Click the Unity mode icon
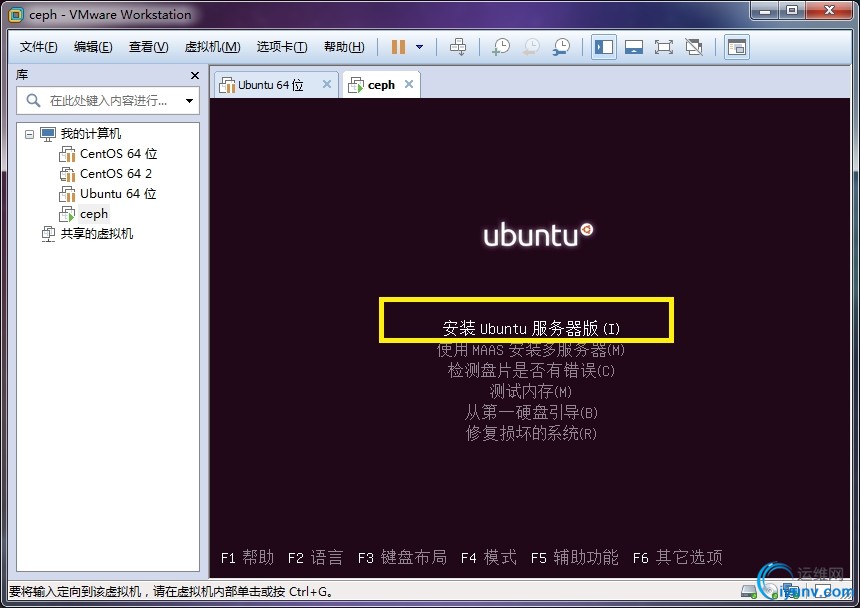The height and width of the screenshot is (608, 860). click(x=694, y=47)
